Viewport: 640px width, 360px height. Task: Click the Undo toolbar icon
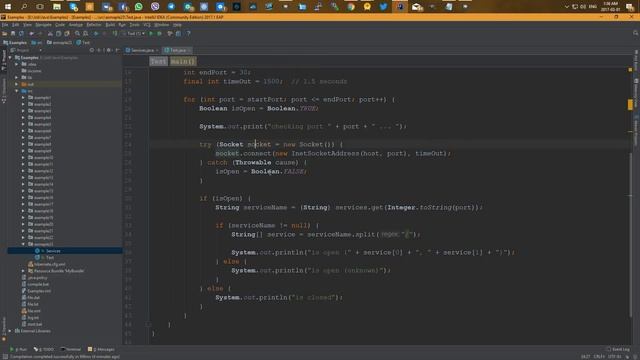[x=31, y=33]
